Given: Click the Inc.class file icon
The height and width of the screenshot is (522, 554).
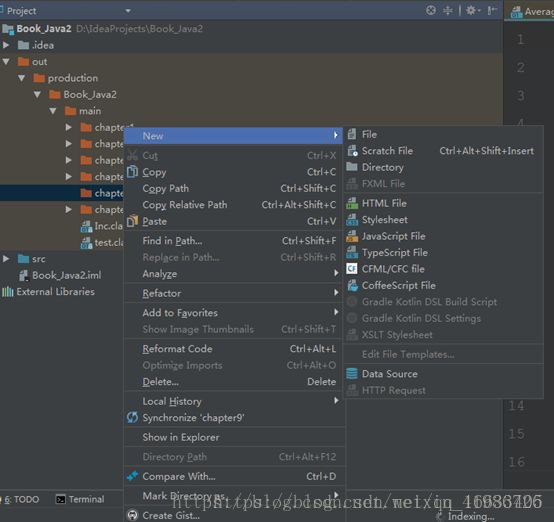Looking at the screenshot, I should coord(87,226).
